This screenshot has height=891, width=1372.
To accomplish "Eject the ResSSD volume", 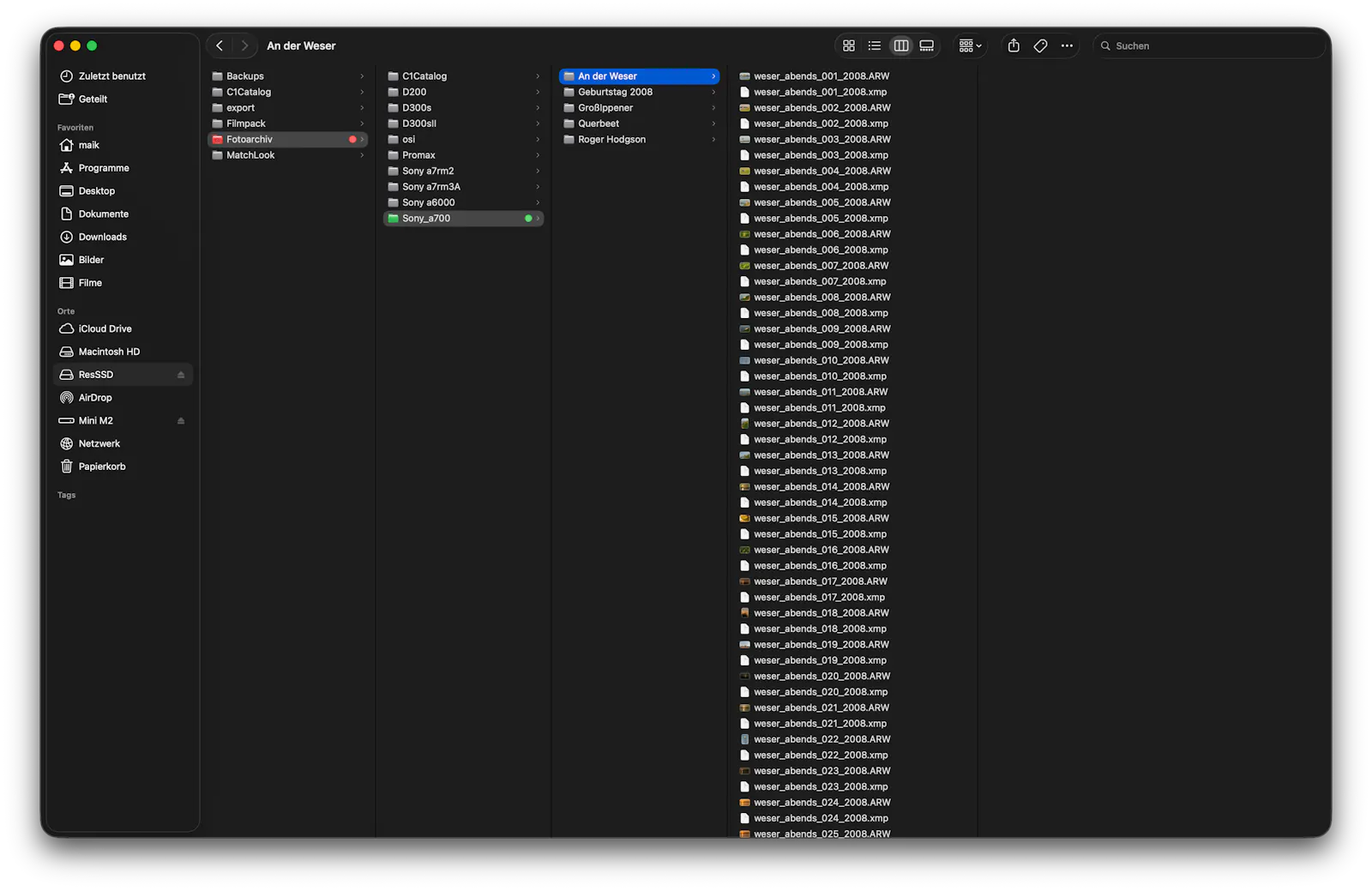I will click(181, 375).
